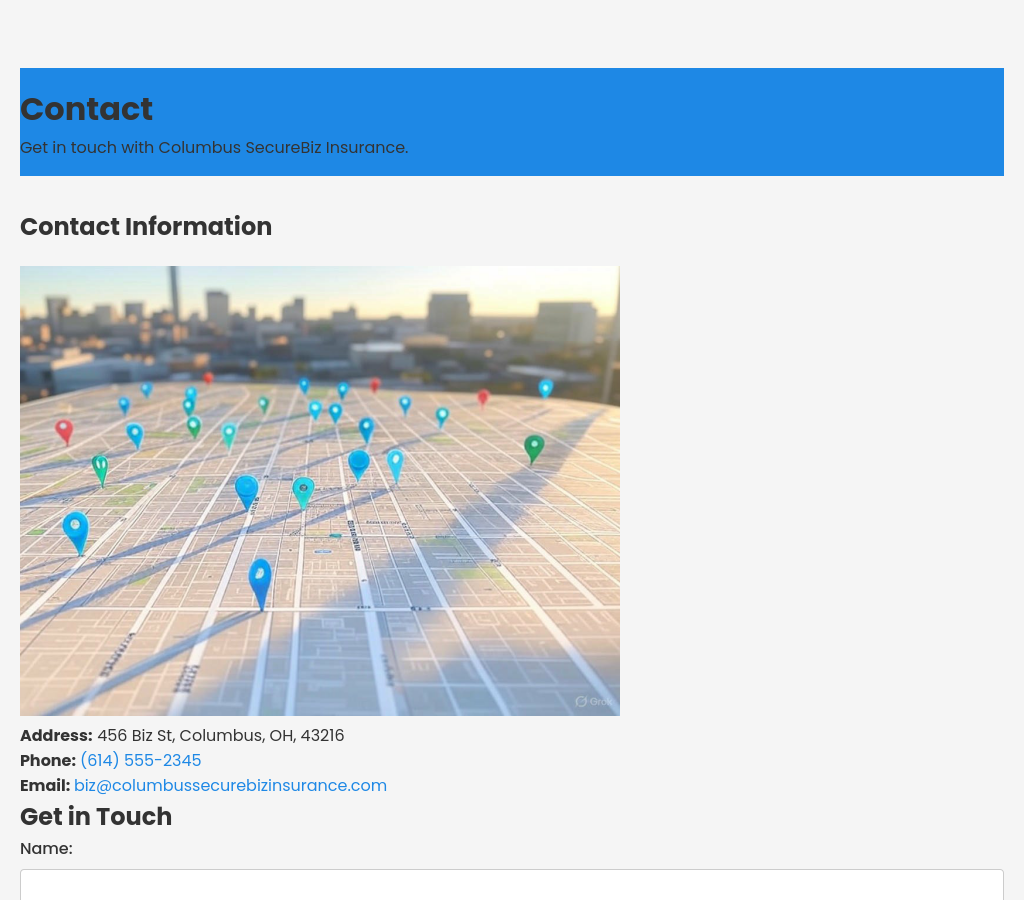Call the (614) 555-2345 phone link
This screenshot has width=1024, height=900.
click(x=140, y=761)
